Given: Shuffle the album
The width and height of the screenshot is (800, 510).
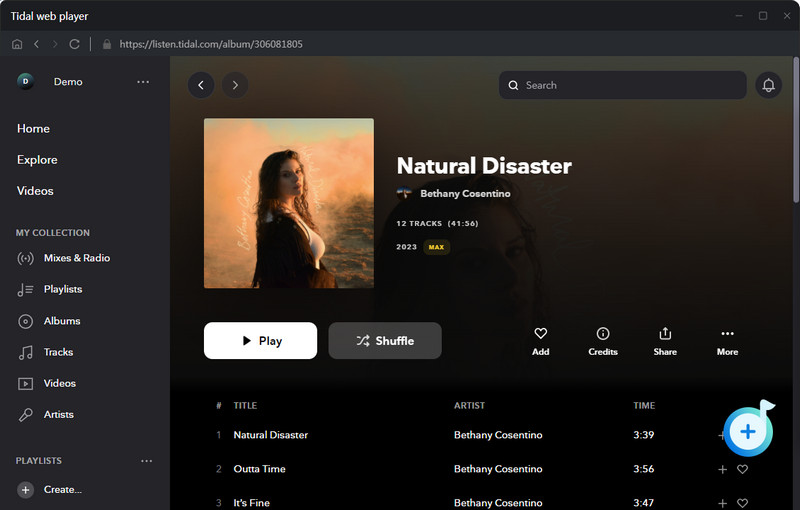Looking at the screenshot, I should (x=385, y=341).
